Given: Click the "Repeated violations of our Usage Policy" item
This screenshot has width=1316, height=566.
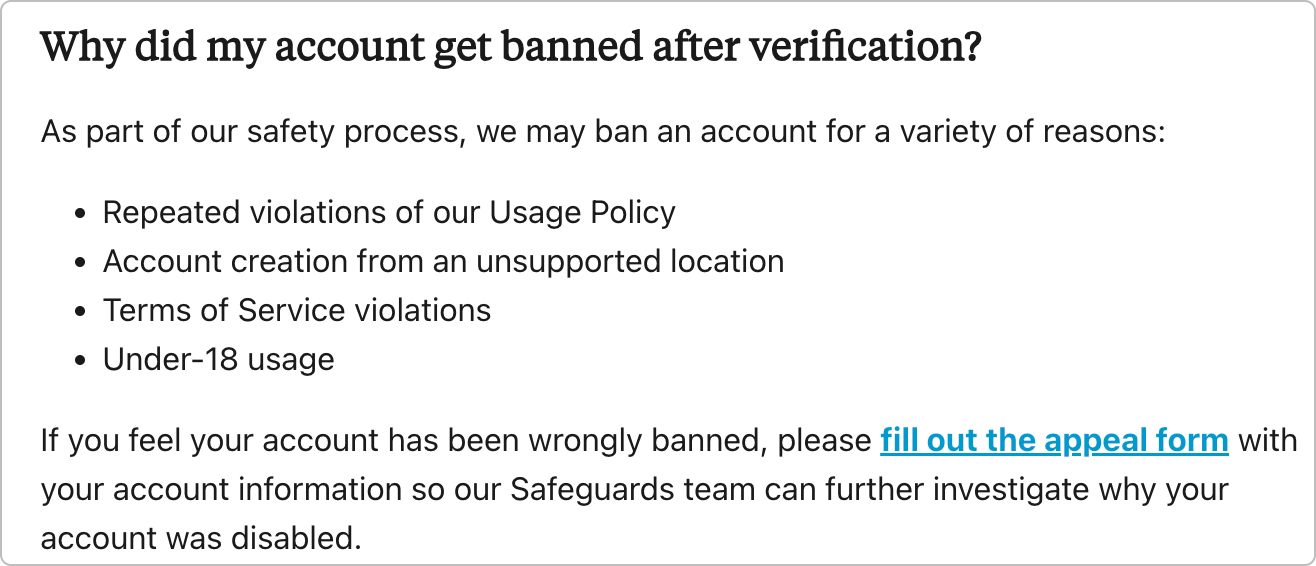Looking at the screenshot, I should pos(389,212).
